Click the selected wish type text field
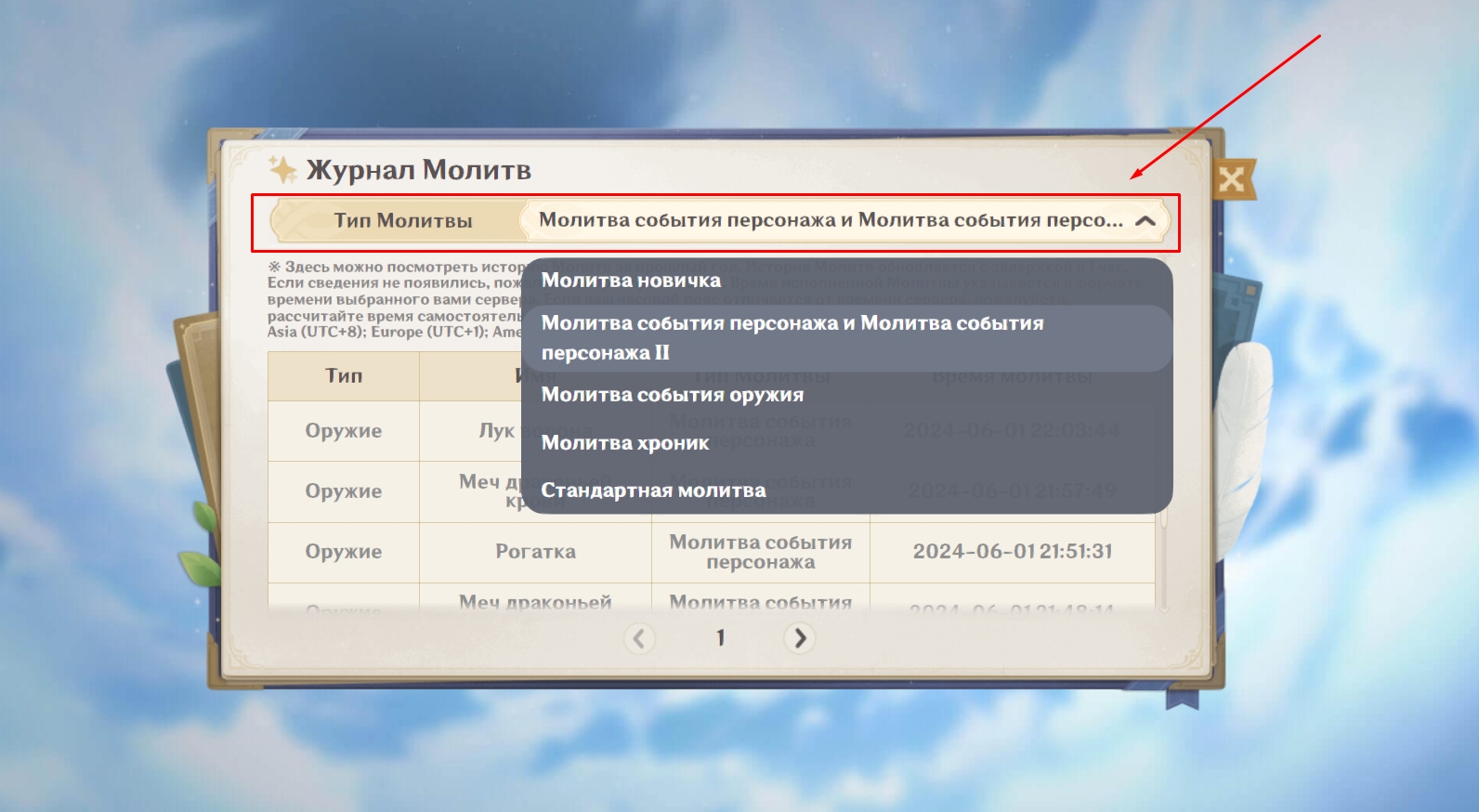 point(830,221)
